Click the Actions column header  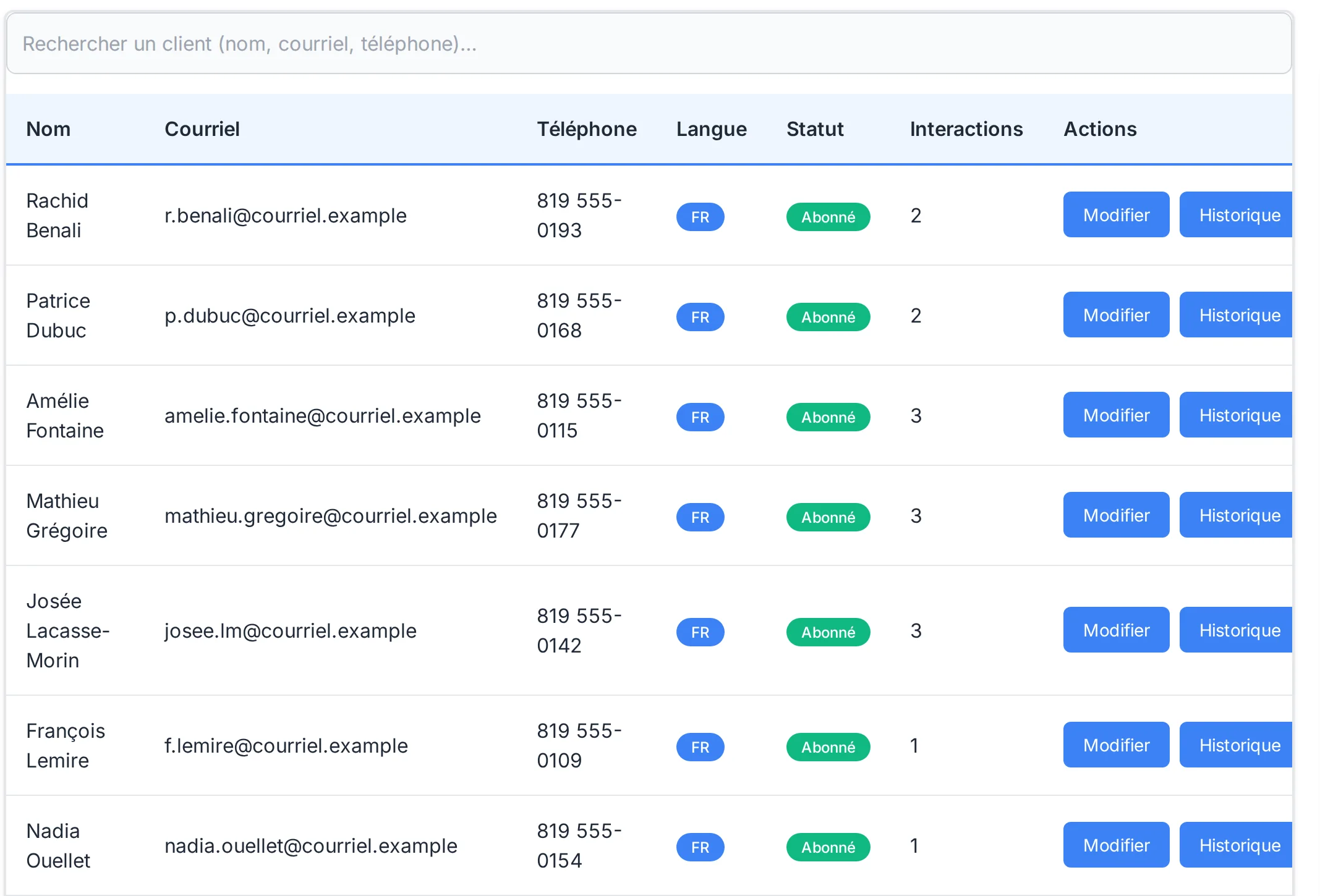tap(1100, 129)
